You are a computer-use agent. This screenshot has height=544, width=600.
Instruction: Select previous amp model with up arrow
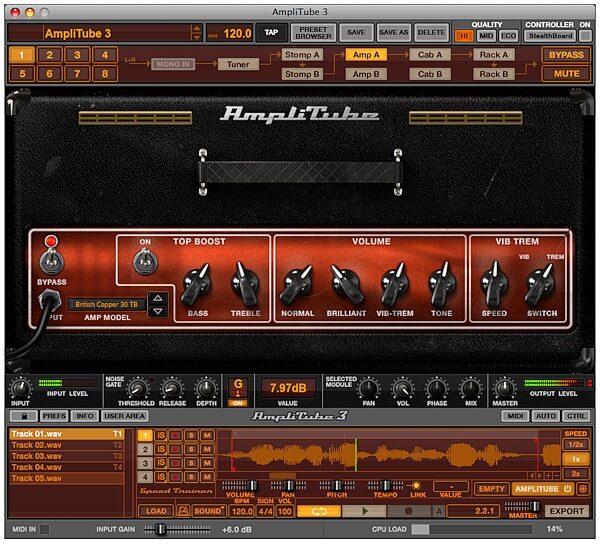[x=158, y=298]
